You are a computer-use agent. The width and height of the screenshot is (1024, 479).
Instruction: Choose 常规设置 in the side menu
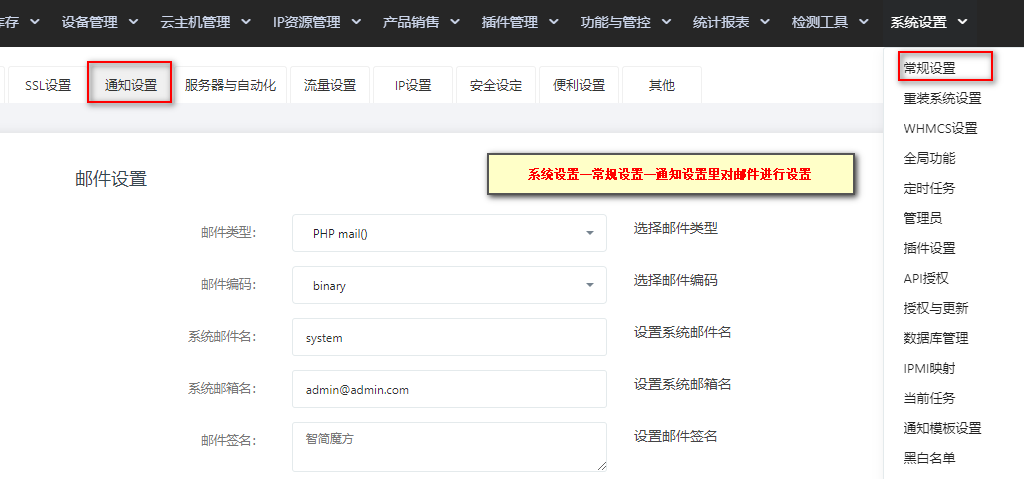tap(929, 68)
